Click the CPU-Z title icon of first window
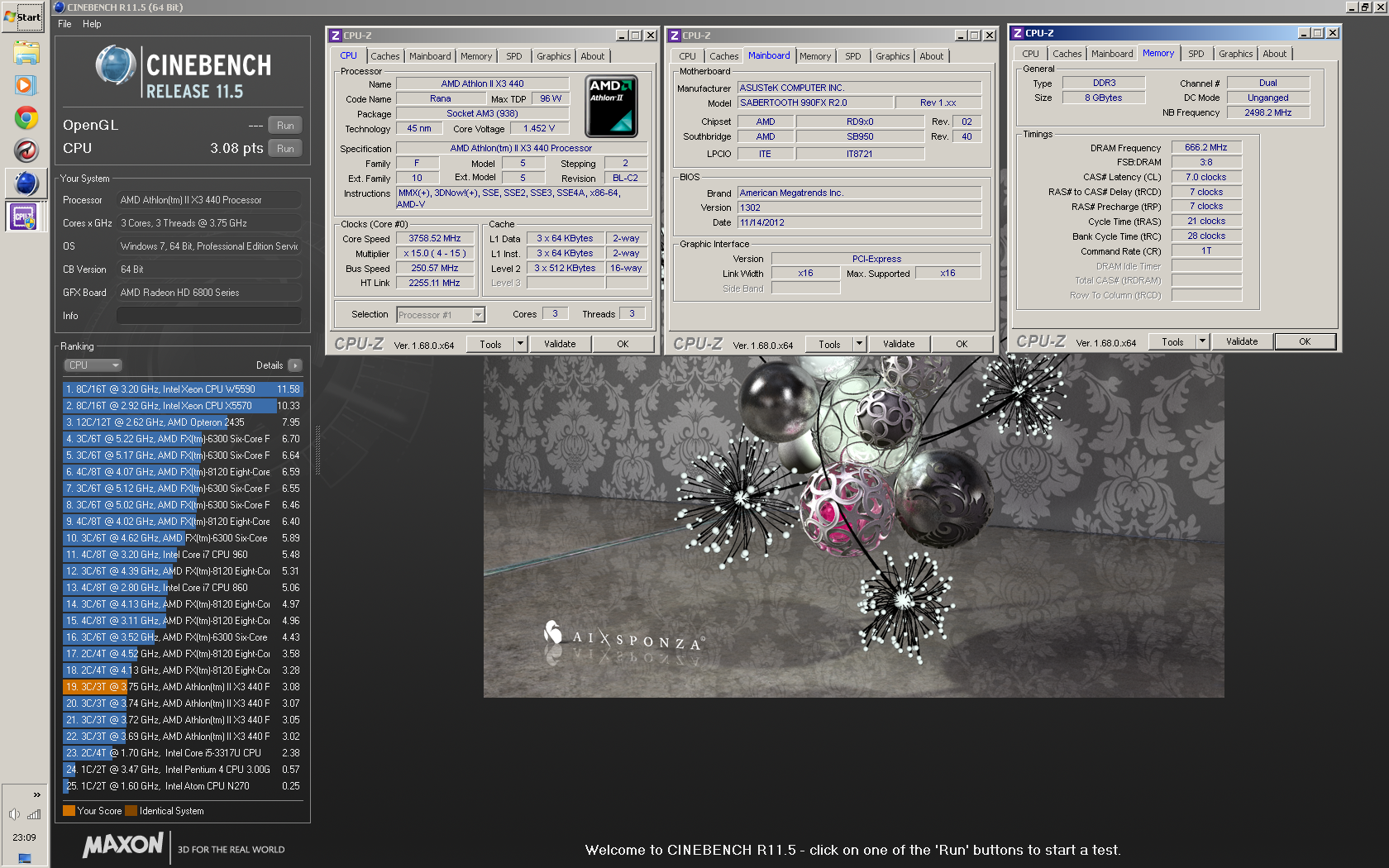 [335, 36]
